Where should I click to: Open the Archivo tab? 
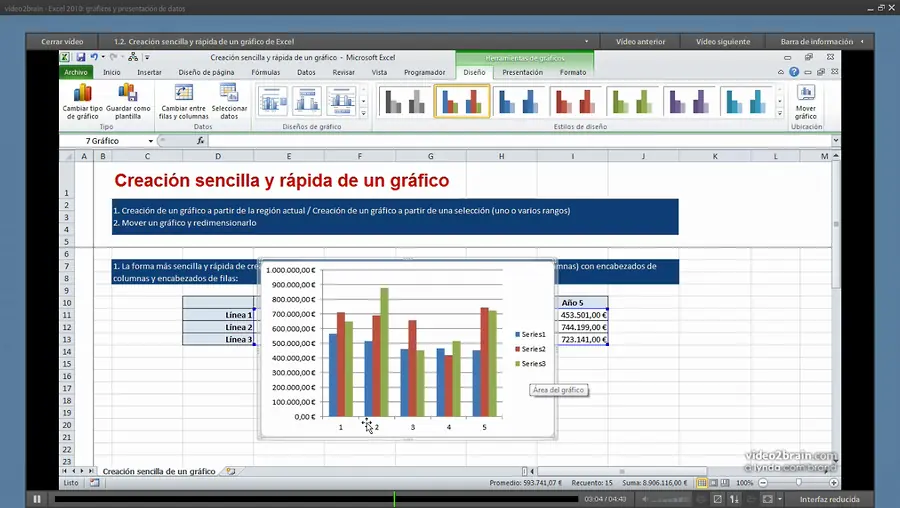point(76,72)
